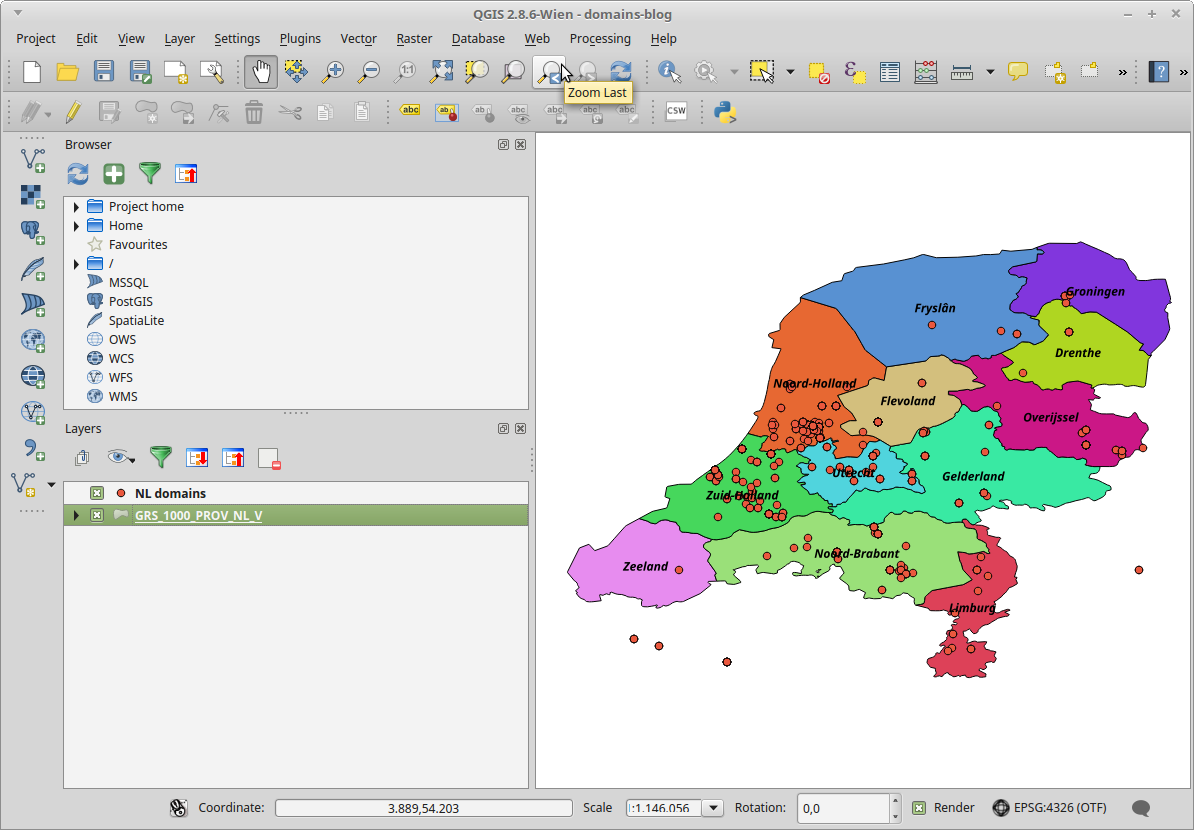Image resolution: width=1194 pixels, height=830 pixels.
Task: Select the Identify Features tool
Action: (669, 71)
